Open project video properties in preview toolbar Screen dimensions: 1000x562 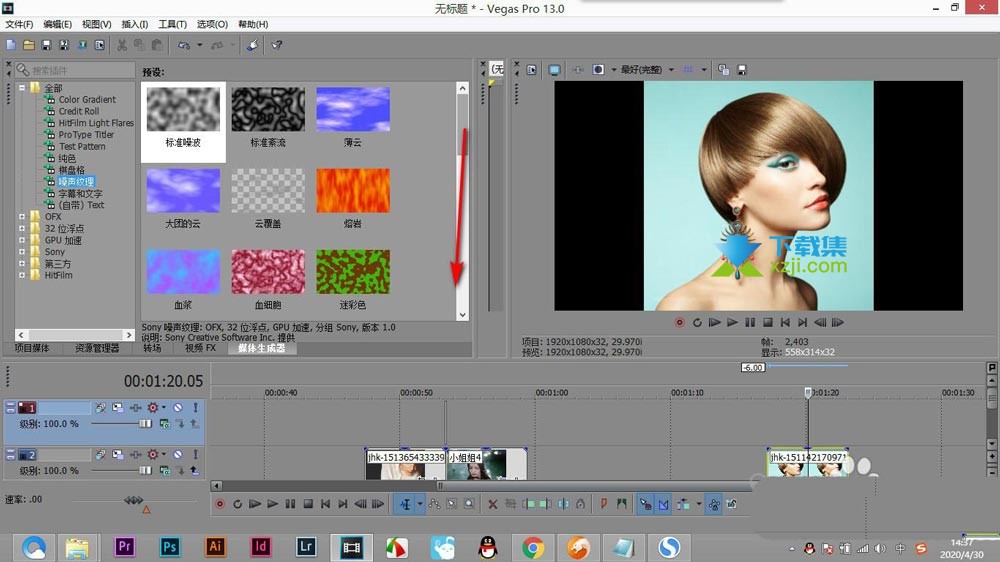(x=531, y=70)
